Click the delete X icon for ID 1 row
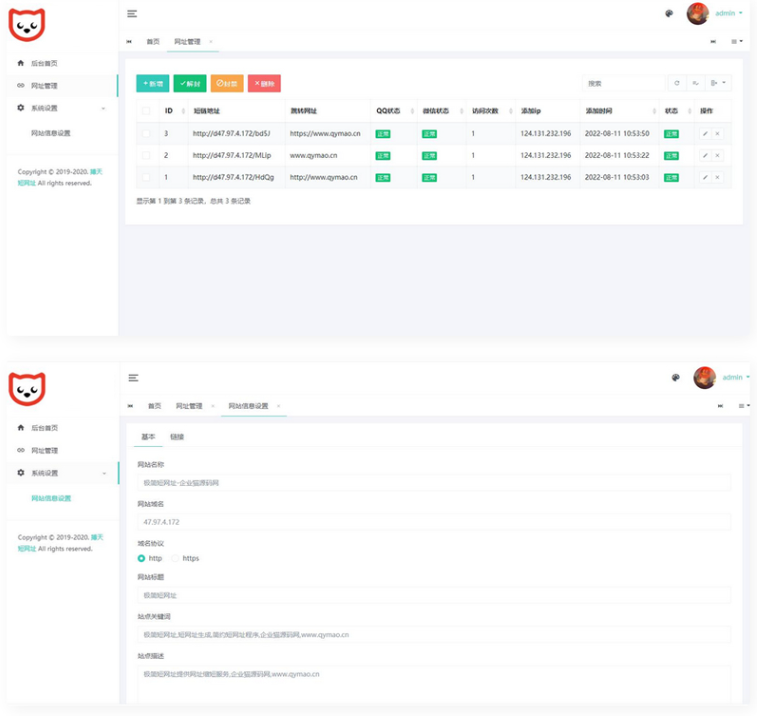758x721 pixels. click(x=717, y=177)
